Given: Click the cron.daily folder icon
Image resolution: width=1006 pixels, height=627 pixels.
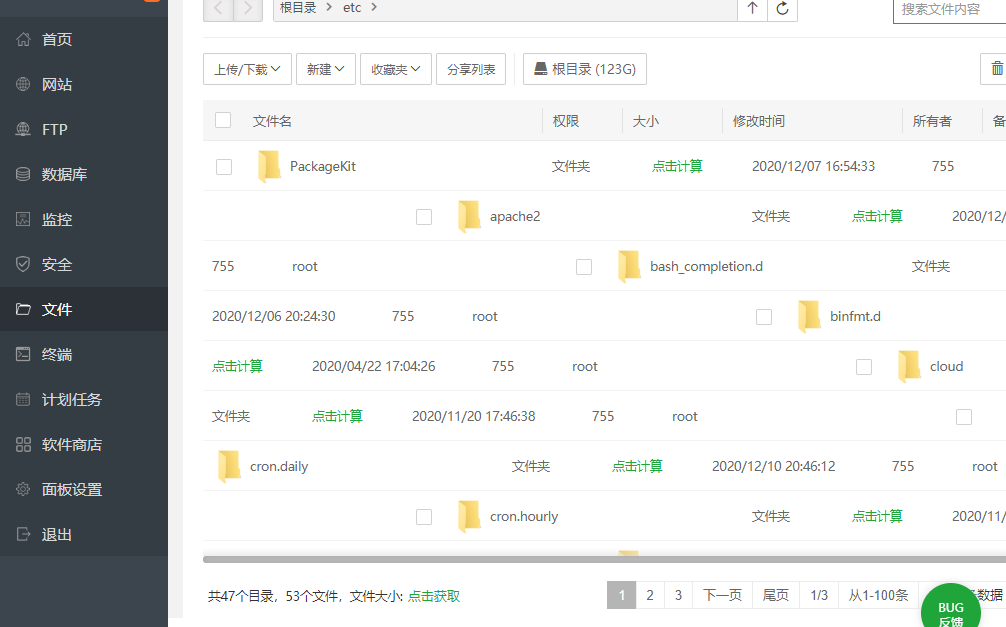Looking at the screenshot, I should [230, 467].
